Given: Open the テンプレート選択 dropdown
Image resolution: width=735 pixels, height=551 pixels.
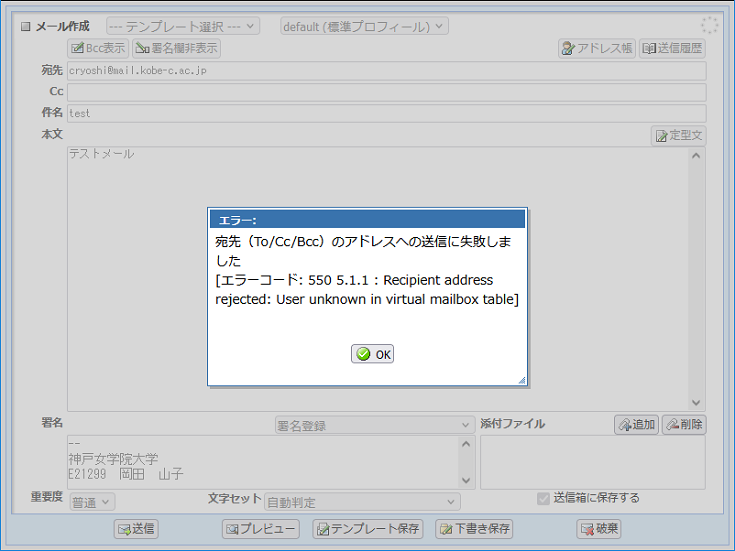Looking at the screenshot, I should 183,26.
